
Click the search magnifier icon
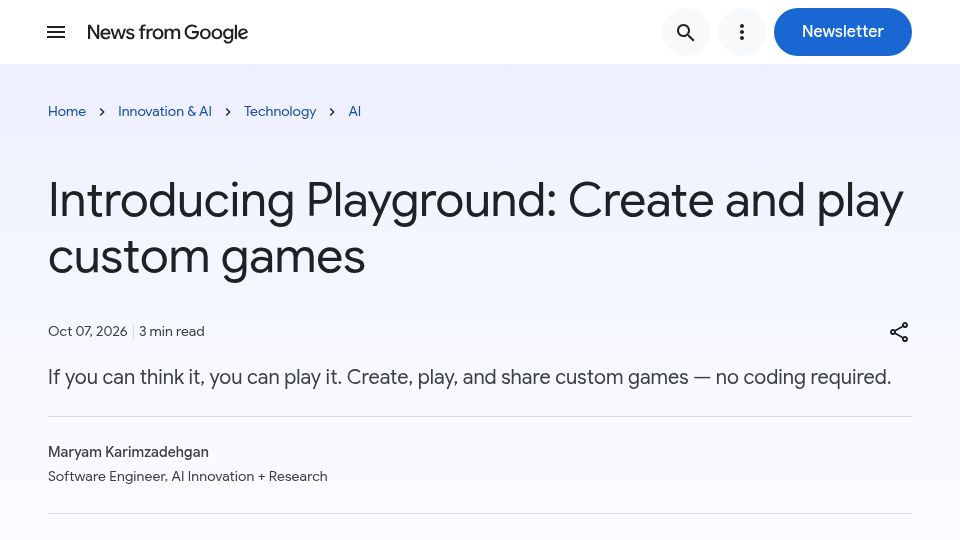tap(686, 32)
